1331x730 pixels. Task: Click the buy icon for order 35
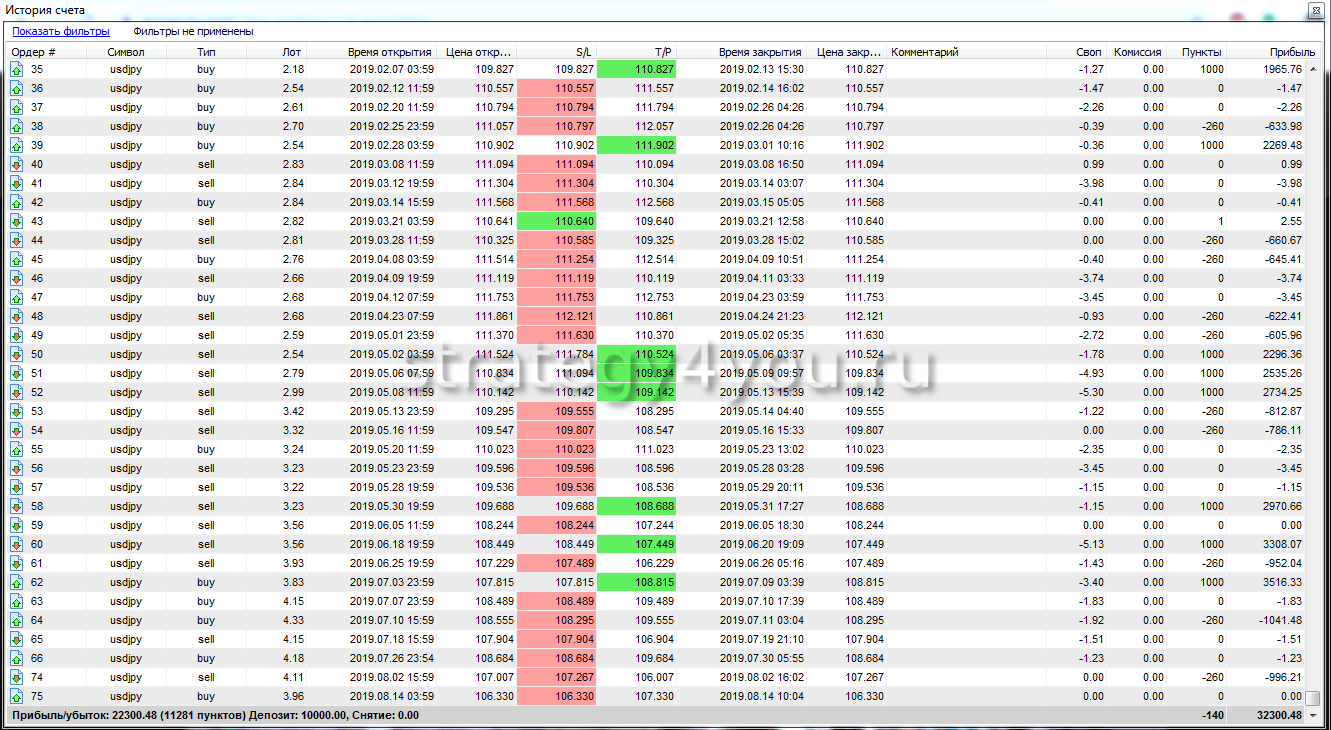coord(17,69)
